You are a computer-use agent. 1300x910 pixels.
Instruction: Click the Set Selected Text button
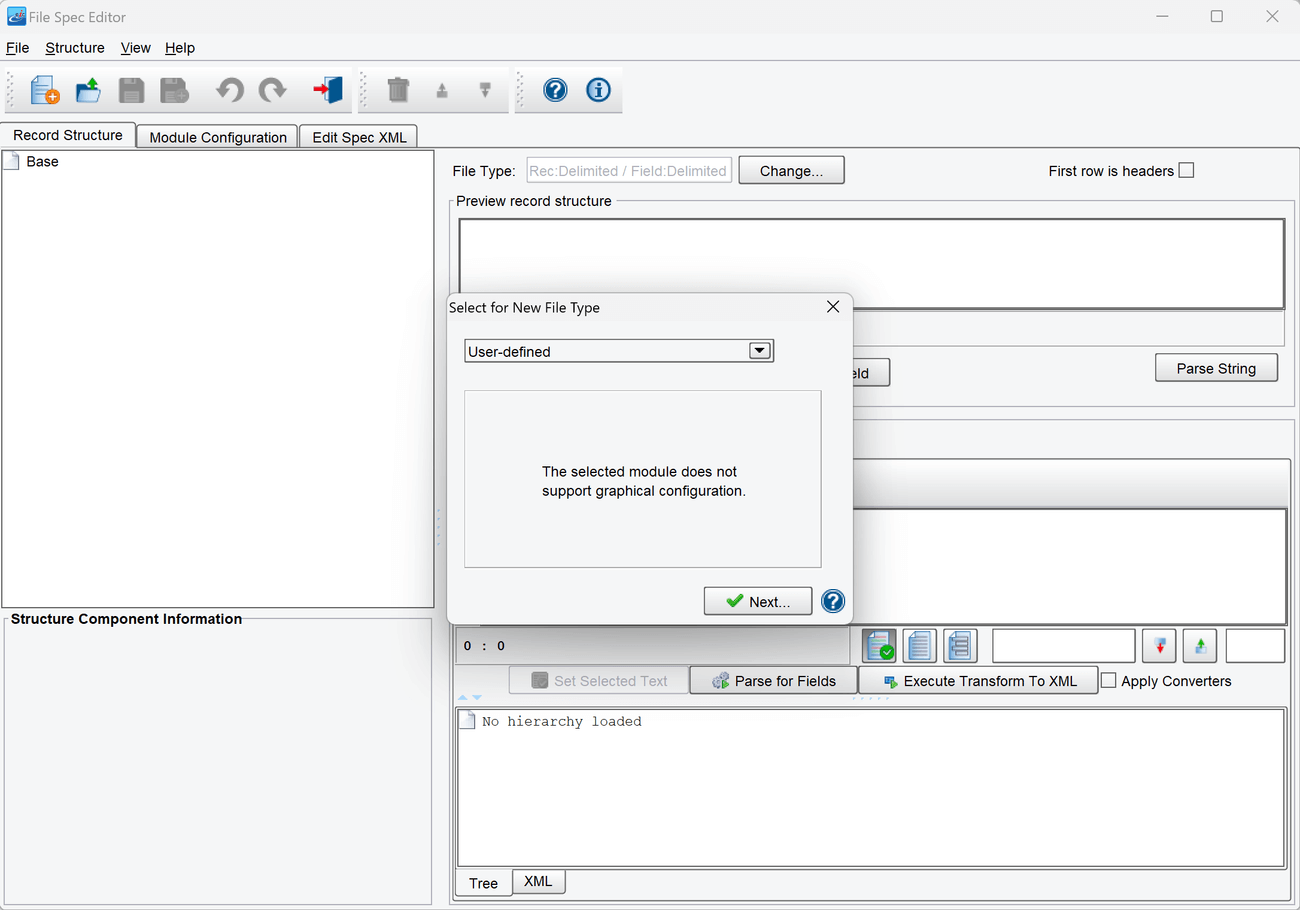pos(599,680)
